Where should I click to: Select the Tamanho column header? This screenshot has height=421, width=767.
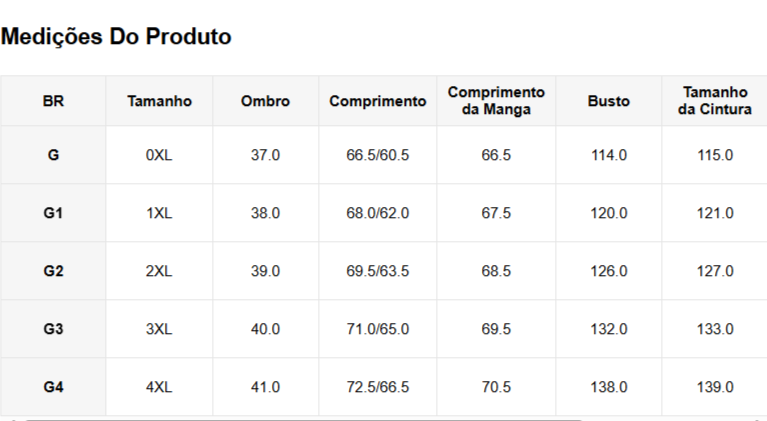coord(159,101)
